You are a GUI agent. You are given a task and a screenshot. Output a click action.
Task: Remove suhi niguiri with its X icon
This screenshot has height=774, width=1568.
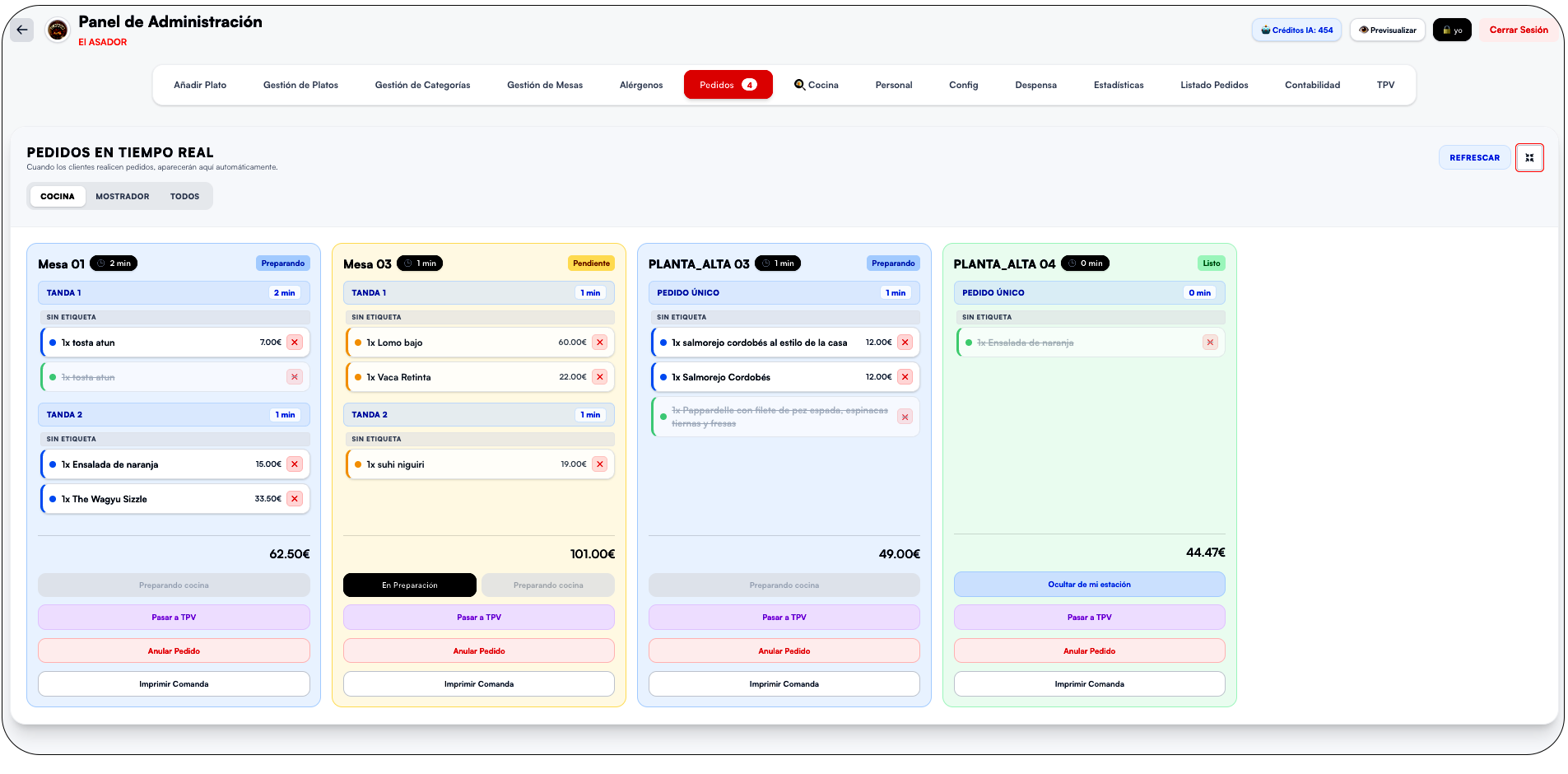point(600,464)
